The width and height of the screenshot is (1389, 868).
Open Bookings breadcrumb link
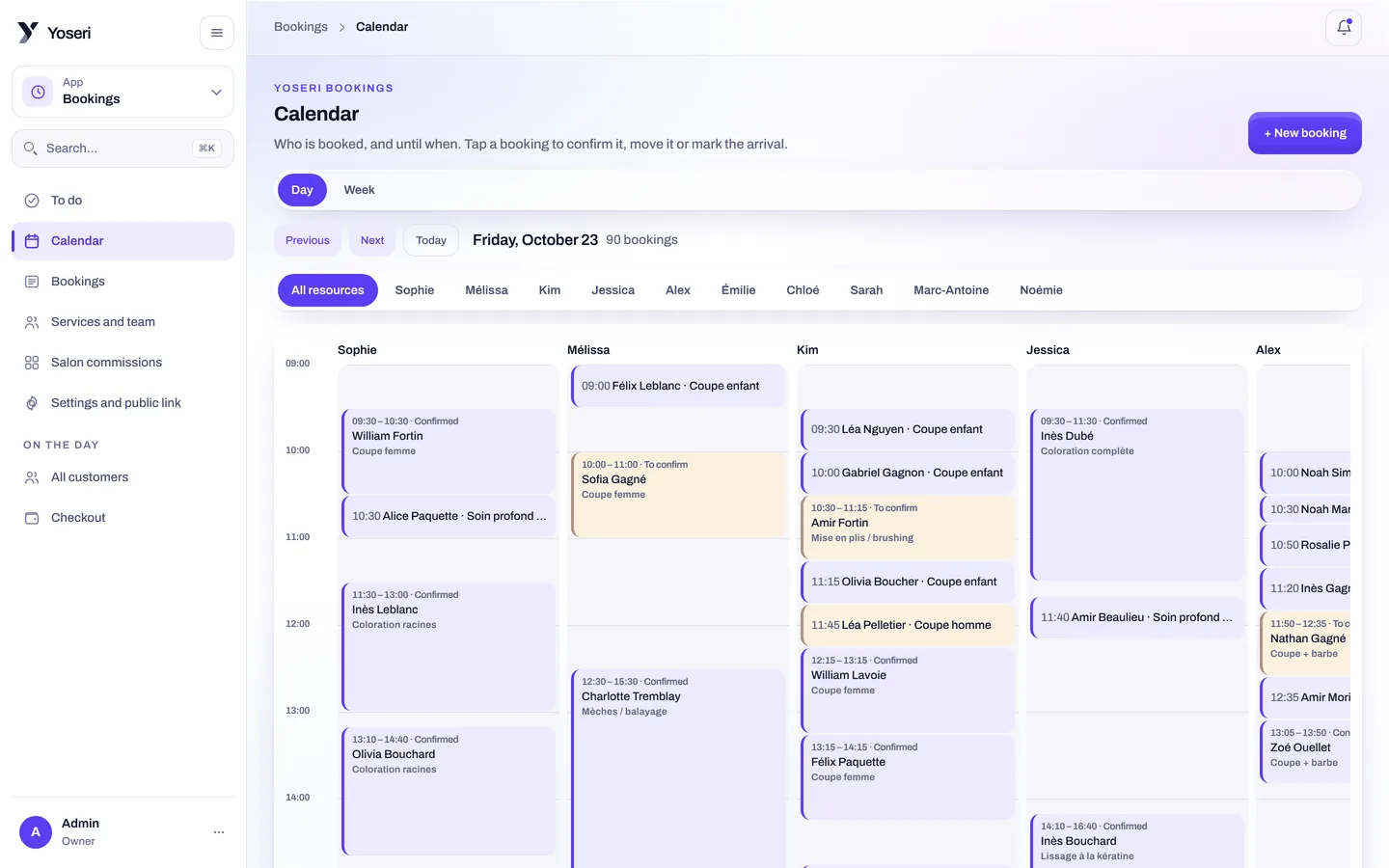pyautogui.click(x=301, y=27)
